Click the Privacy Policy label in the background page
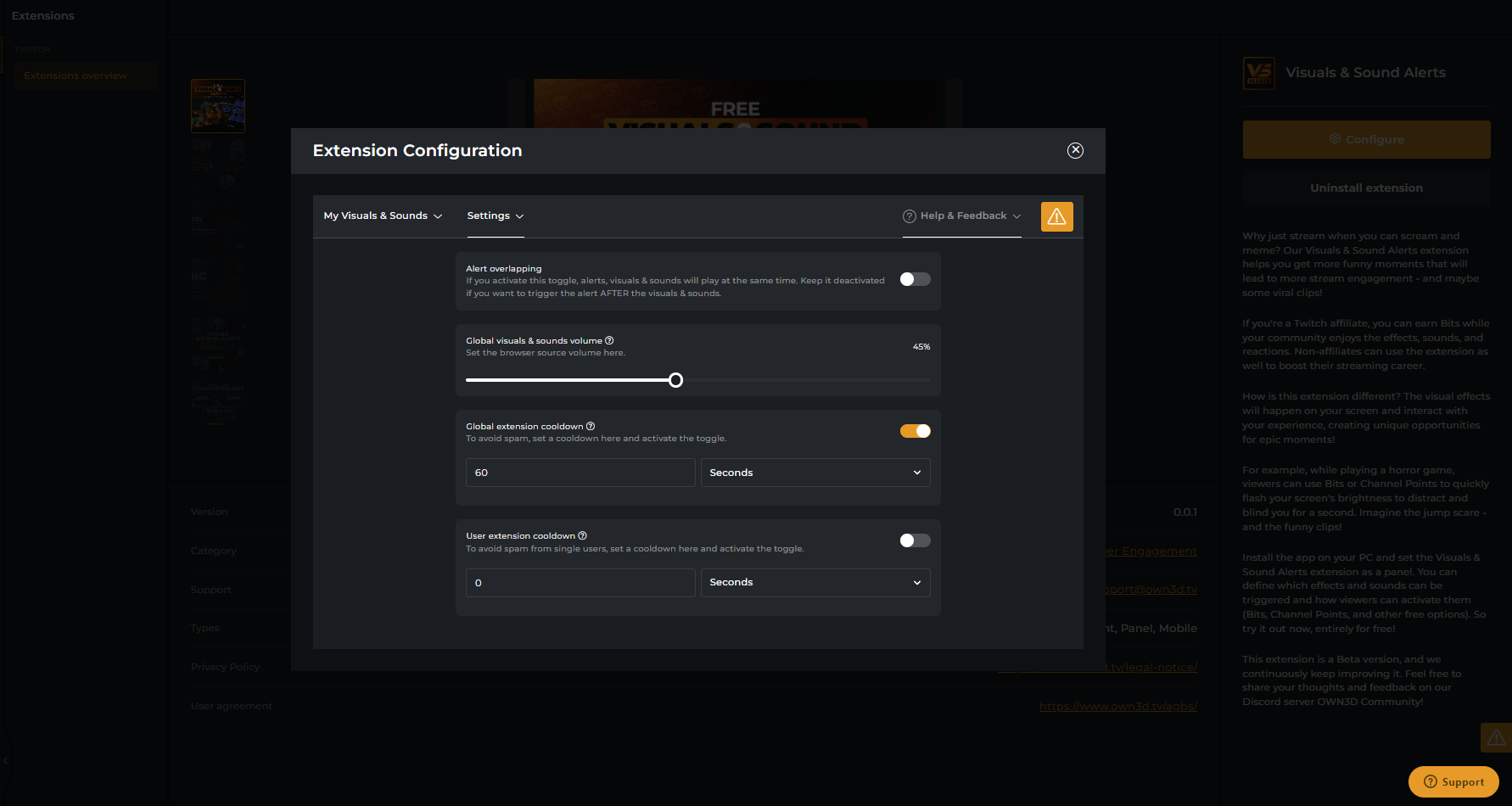The height and width of the screenshot is (806, 1512). (x=225, y=667)
